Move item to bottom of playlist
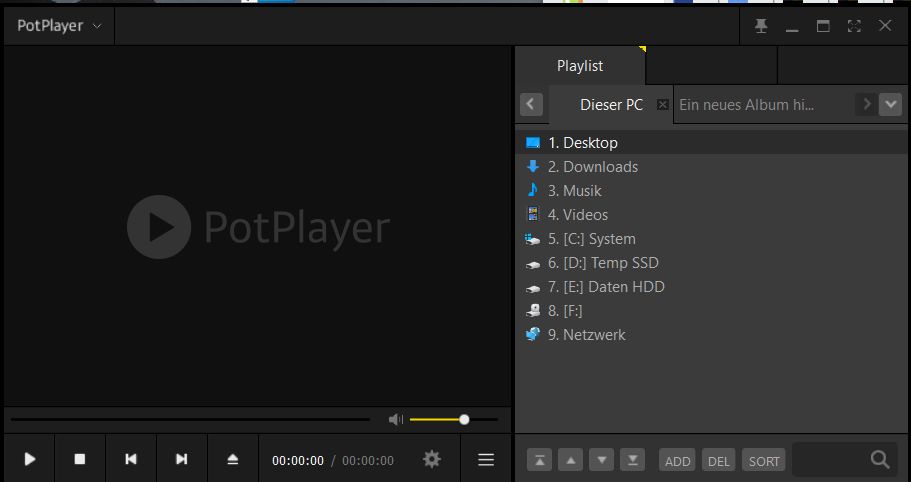911x482 pixels. [x=632, y=460]
